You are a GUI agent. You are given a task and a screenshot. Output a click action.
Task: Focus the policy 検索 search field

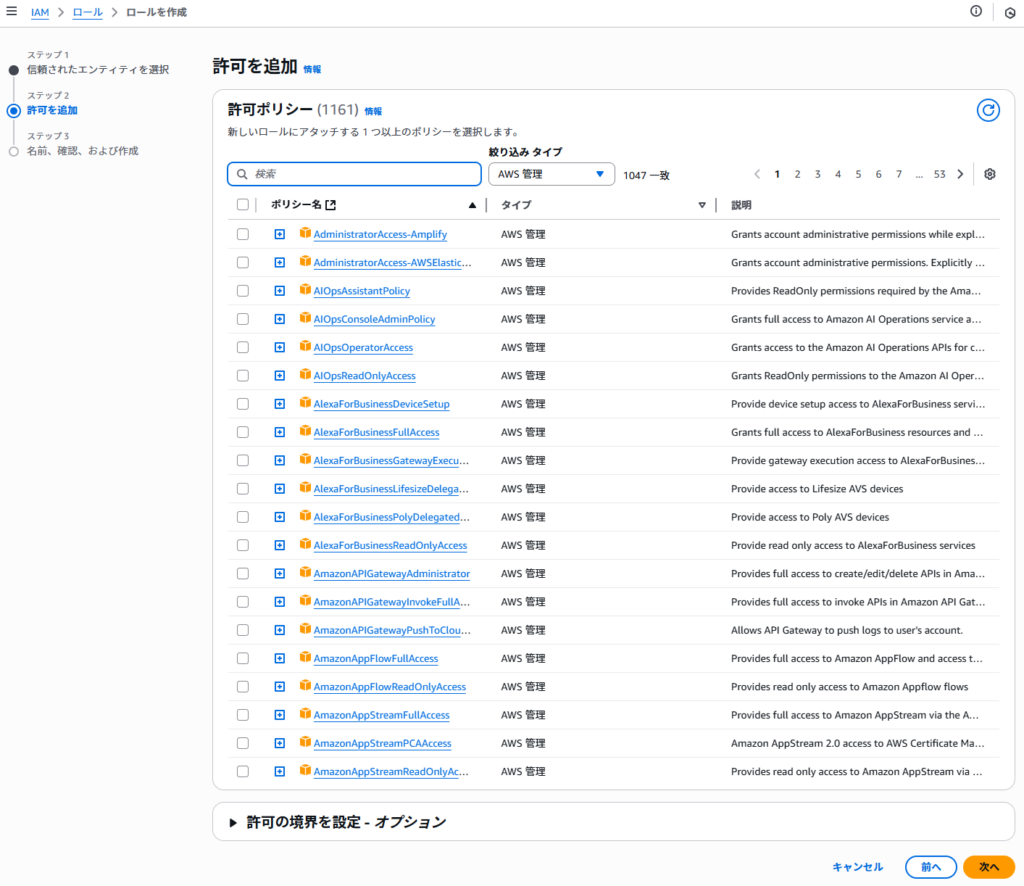click(355, 174)
